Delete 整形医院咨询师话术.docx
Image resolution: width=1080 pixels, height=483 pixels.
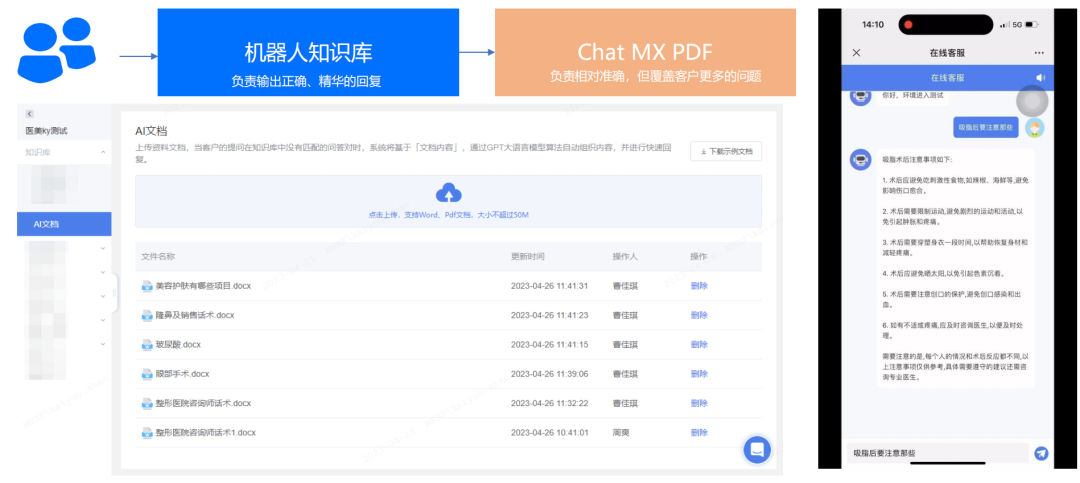click(x=699, y=403)
